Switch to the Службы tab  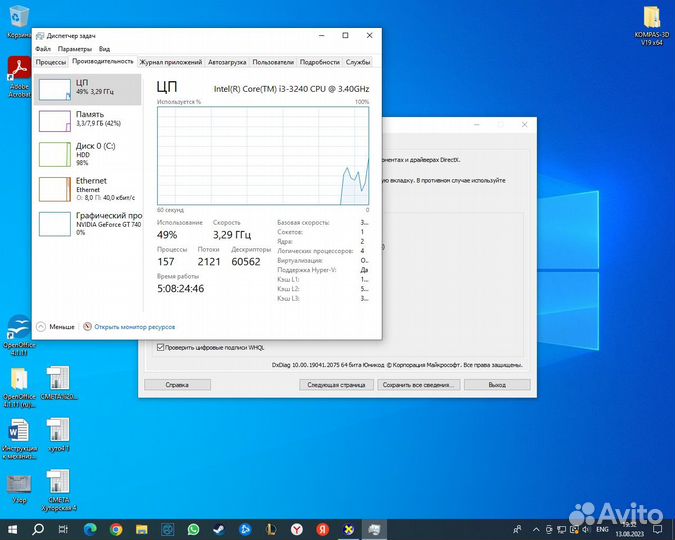tap(358, 62)
